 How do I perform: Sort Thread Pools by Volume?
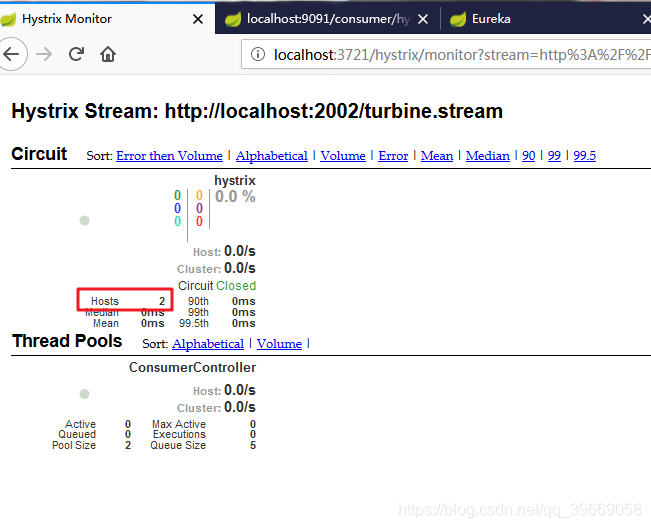[x=279, y=344]
